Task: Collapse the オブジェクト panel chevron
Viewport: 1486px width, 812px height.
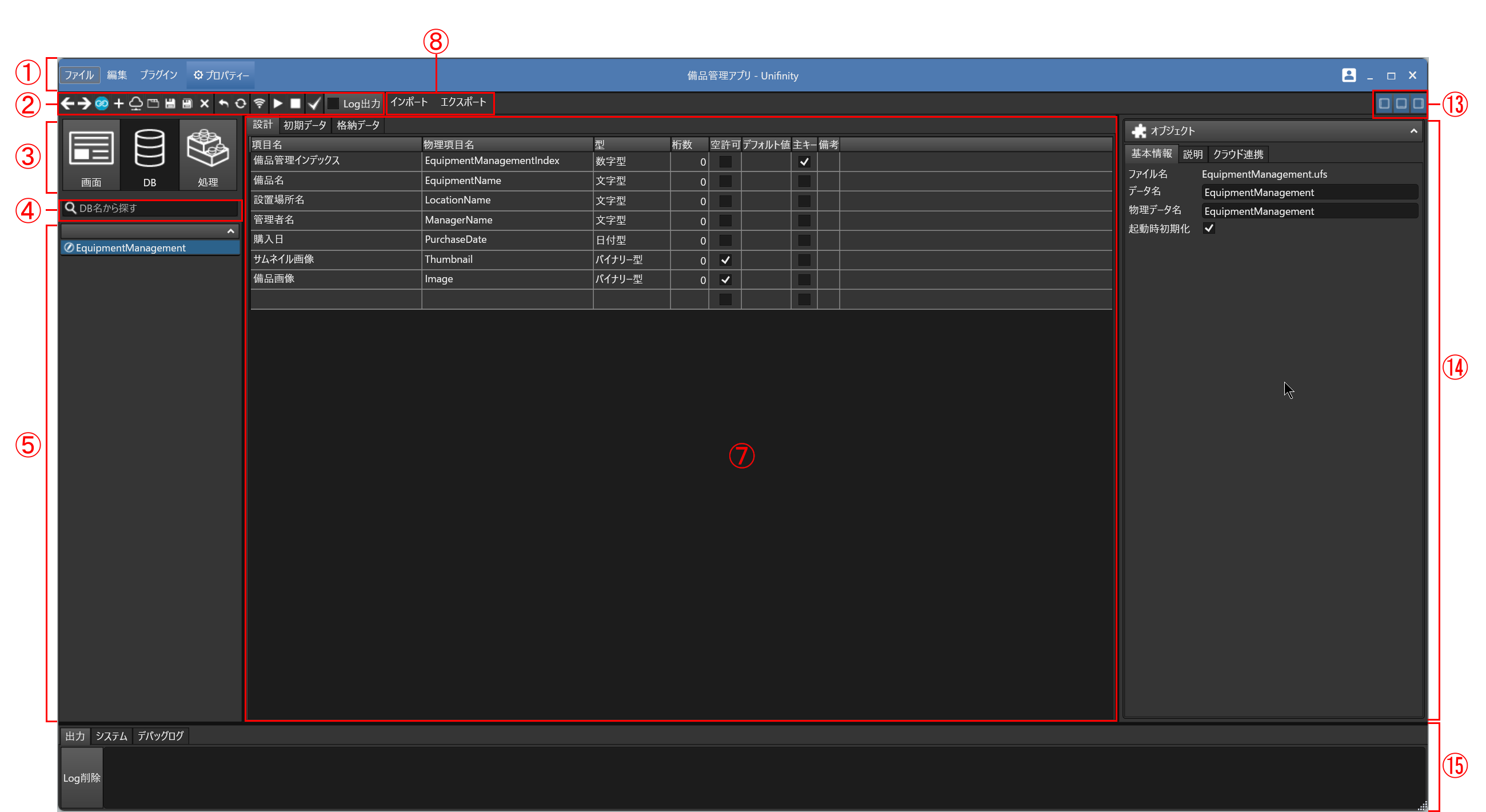Action: coord(1413,131)
